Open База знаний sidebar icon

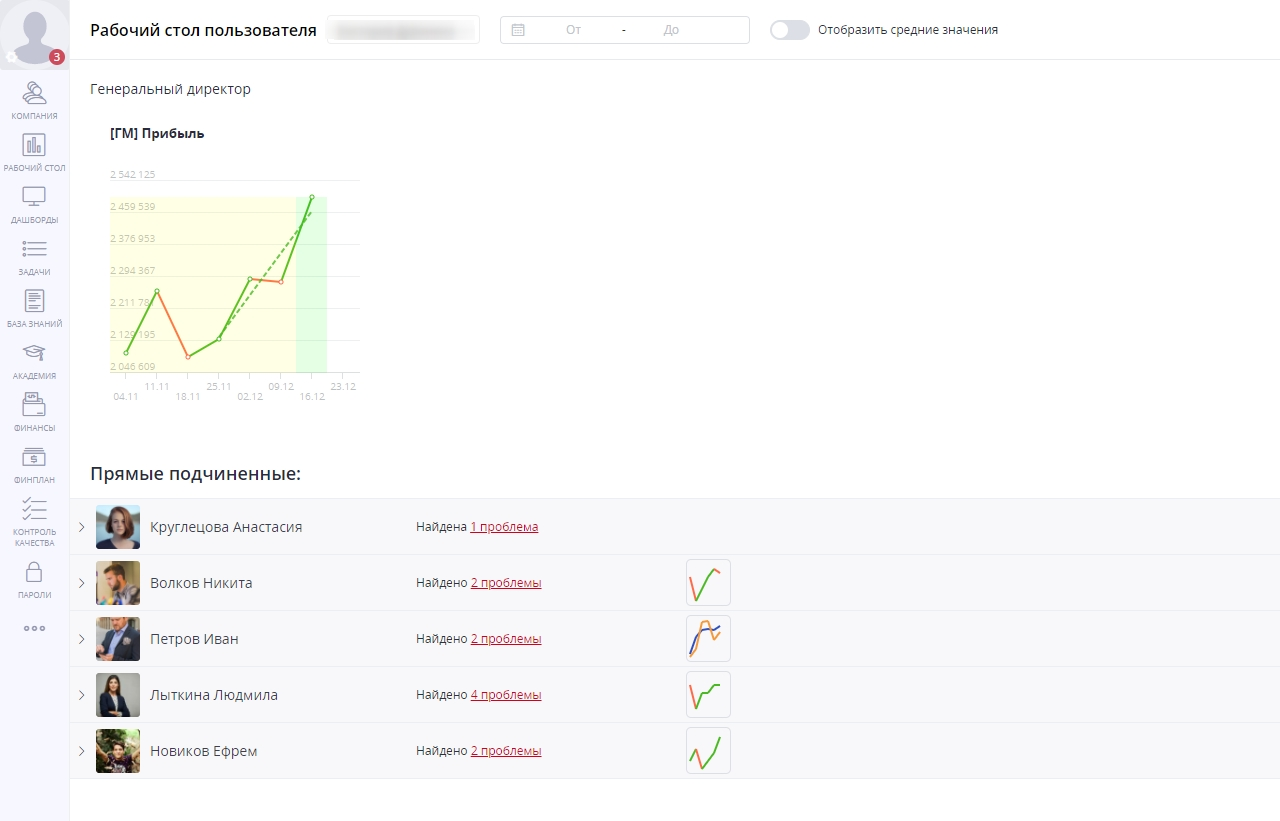tap(34, 302)
